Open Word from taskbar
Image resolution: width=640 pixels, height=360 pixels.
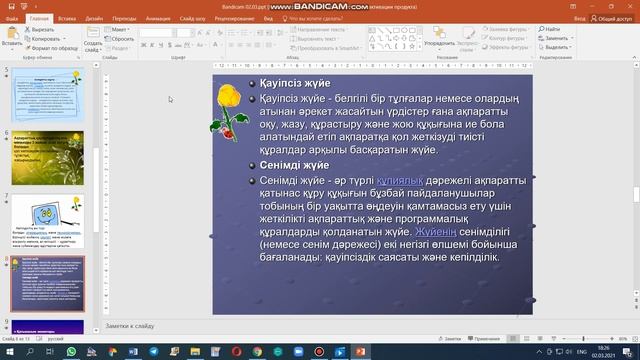pyautogui.click(x=133, y=351)
